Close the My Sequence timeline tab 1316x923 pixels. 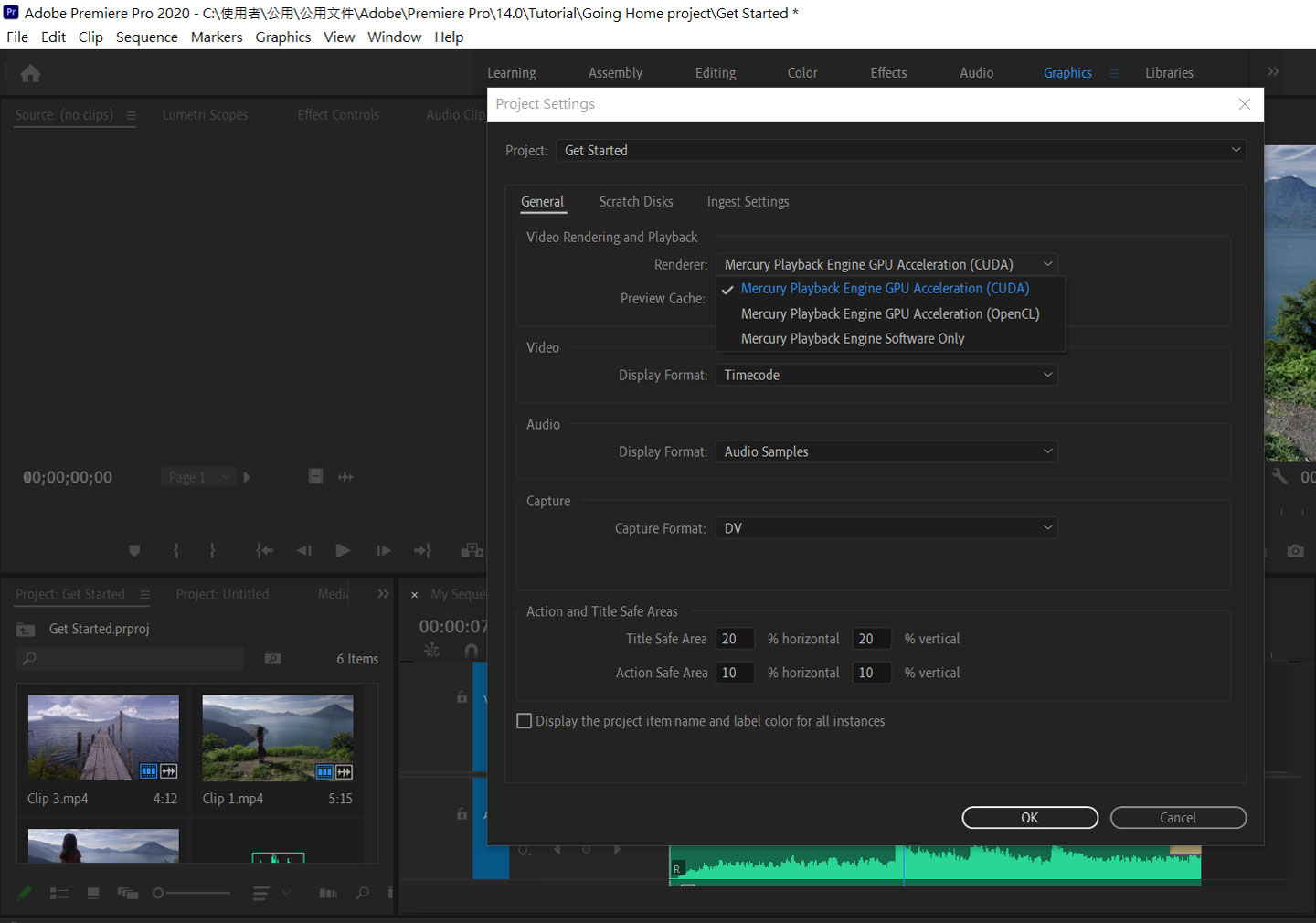[415, 595]
